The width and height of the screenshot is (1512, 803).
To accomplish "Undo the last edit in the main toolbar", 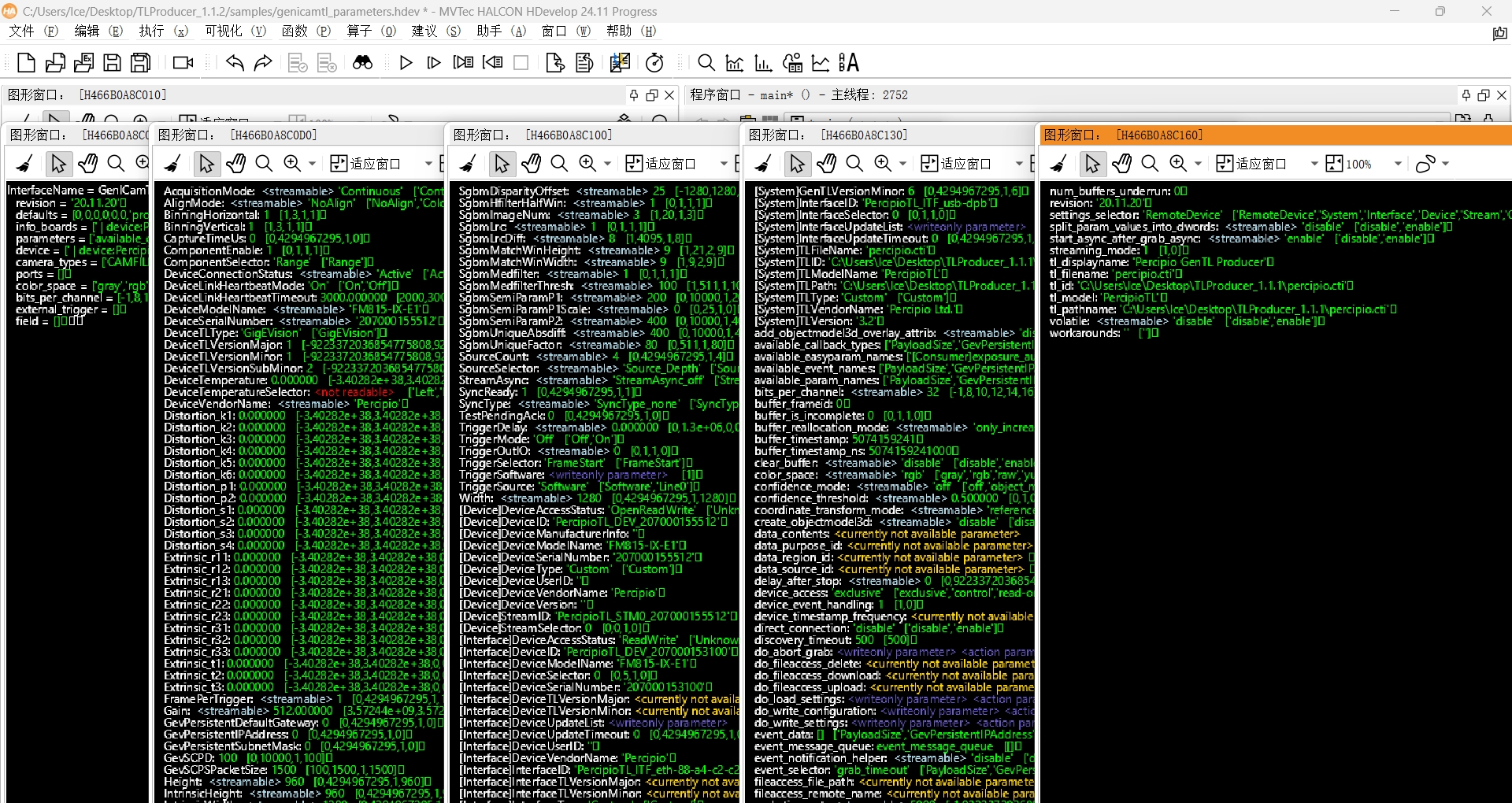I will [x=235, y=63].
